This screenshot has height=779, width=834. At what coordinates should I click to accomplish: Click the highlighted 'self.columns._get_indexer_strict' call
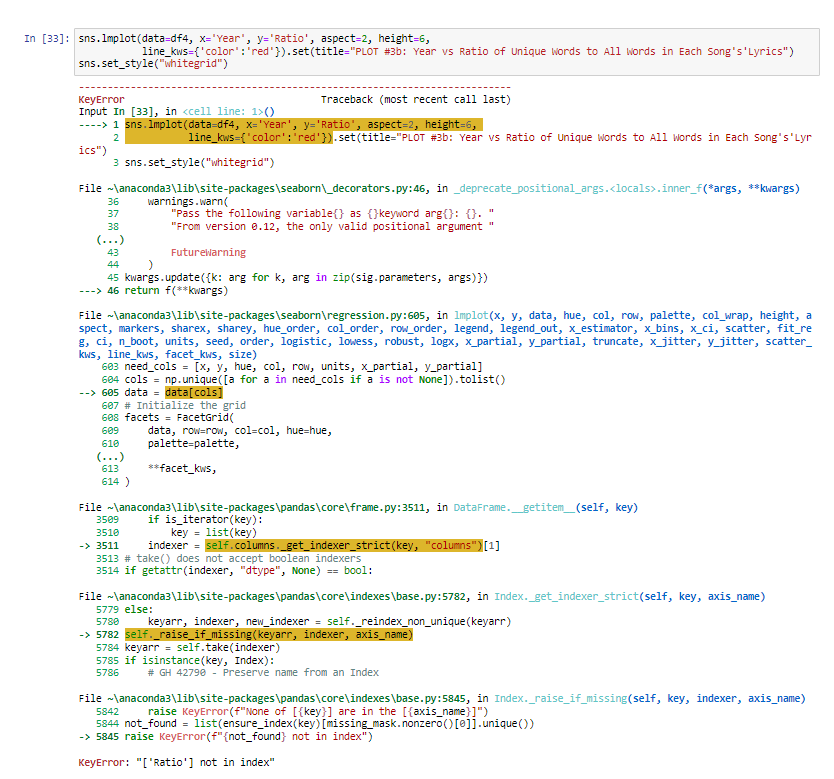[x=344, y=546]
